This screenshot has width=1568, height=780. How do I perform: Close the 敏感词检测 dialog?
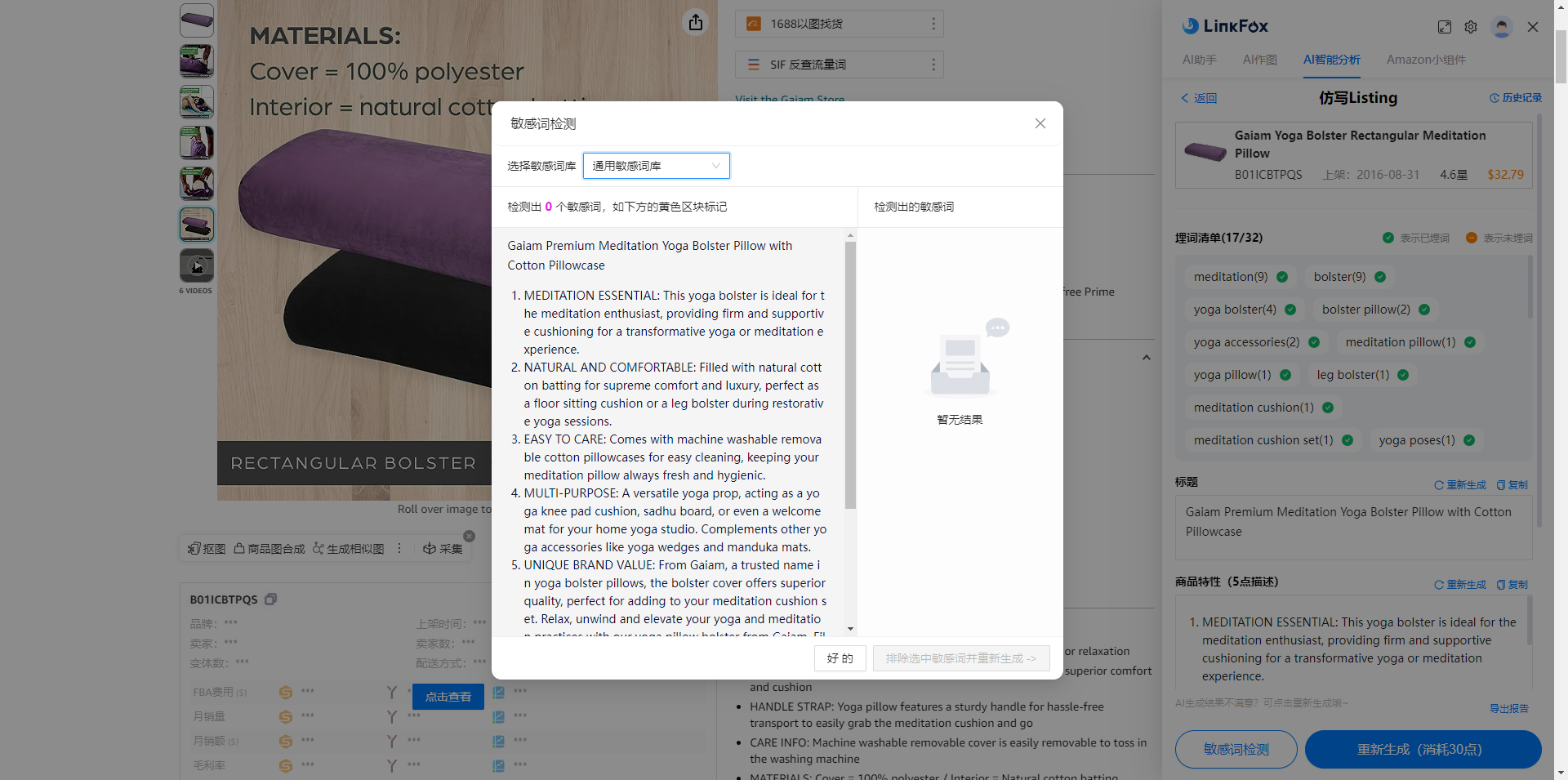tap(1040, 123)
